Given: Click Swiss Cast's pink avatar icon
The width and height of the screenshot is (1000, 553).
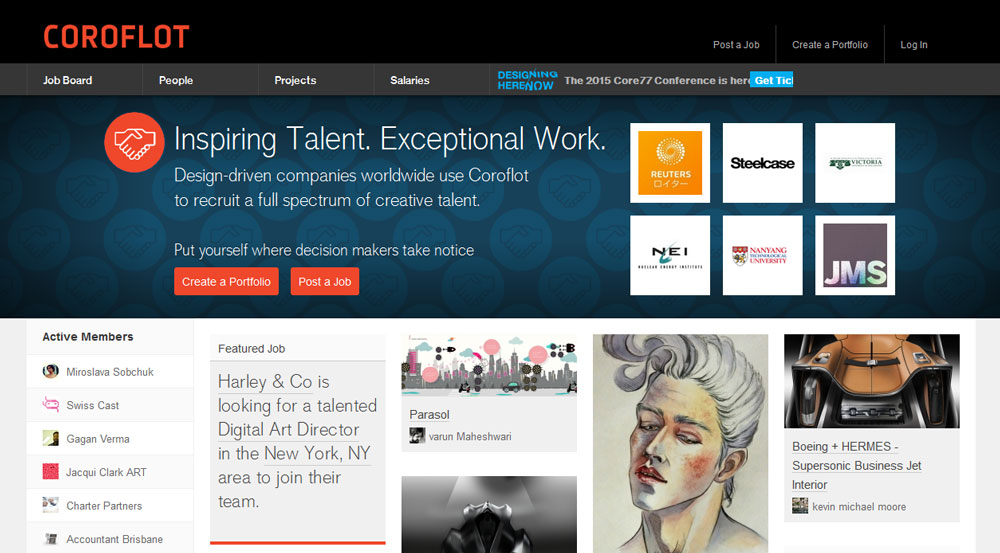Looking at the screenshot, I should coord(50,404).
